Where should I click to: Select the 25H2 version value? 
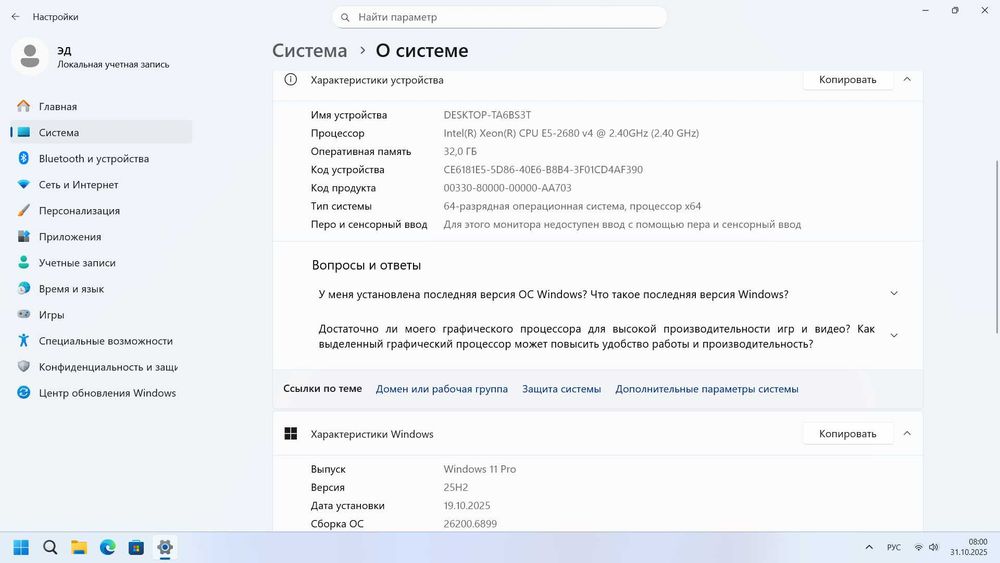(x=455, y=487)
